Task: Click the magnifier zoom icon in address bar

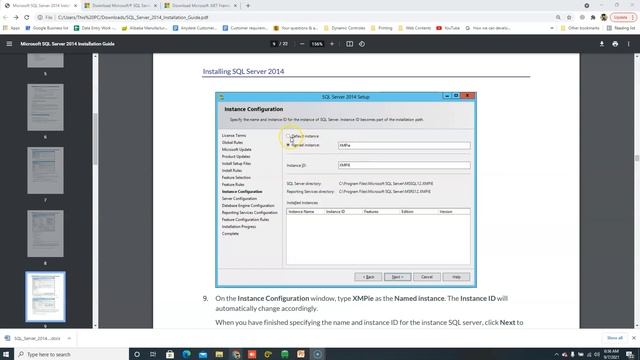Action: click(558, 18)
